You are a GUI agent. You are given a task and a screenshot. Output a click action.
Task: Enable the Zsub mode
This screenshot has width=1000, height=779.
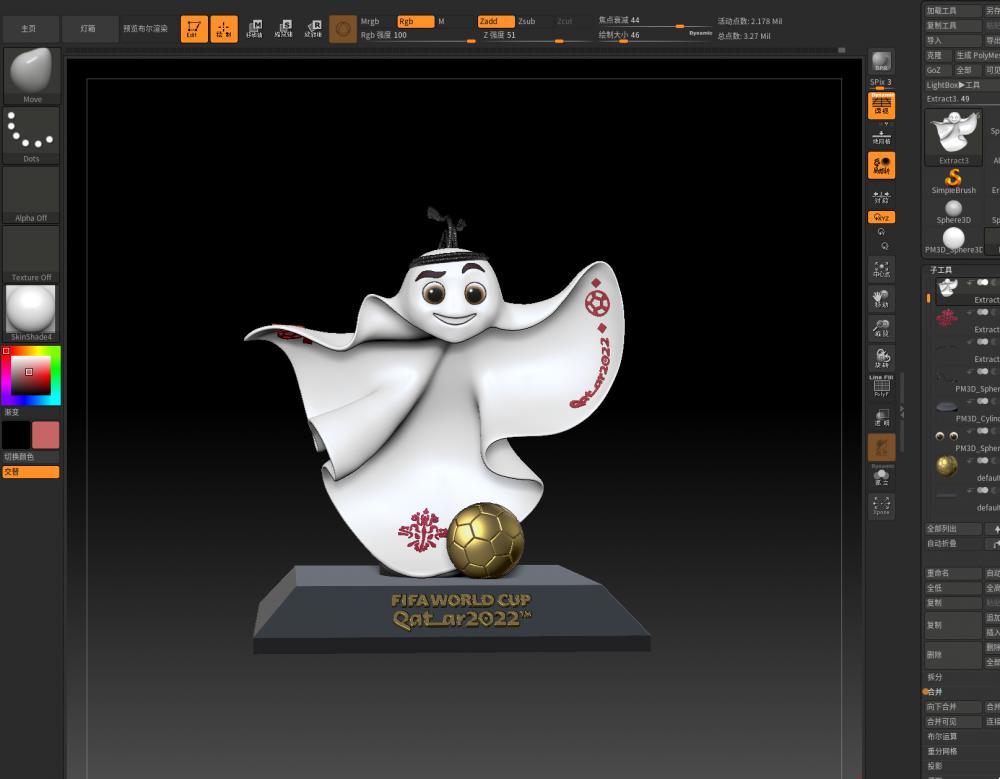click(526, 21)
